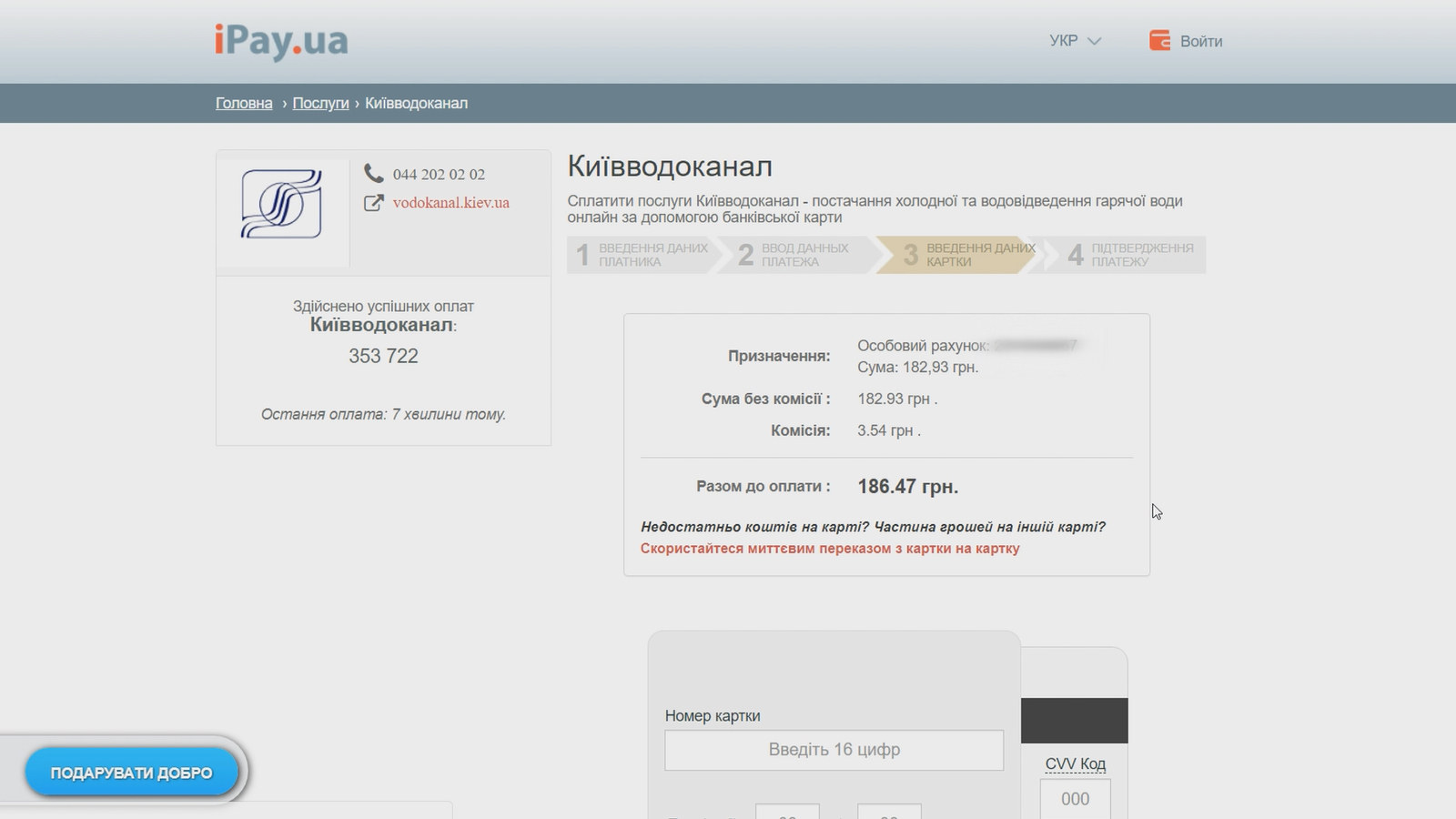Viewport: 1456px width, 819px height.
Task: Click the iPay.ua logo
Action: click(281, 42)
